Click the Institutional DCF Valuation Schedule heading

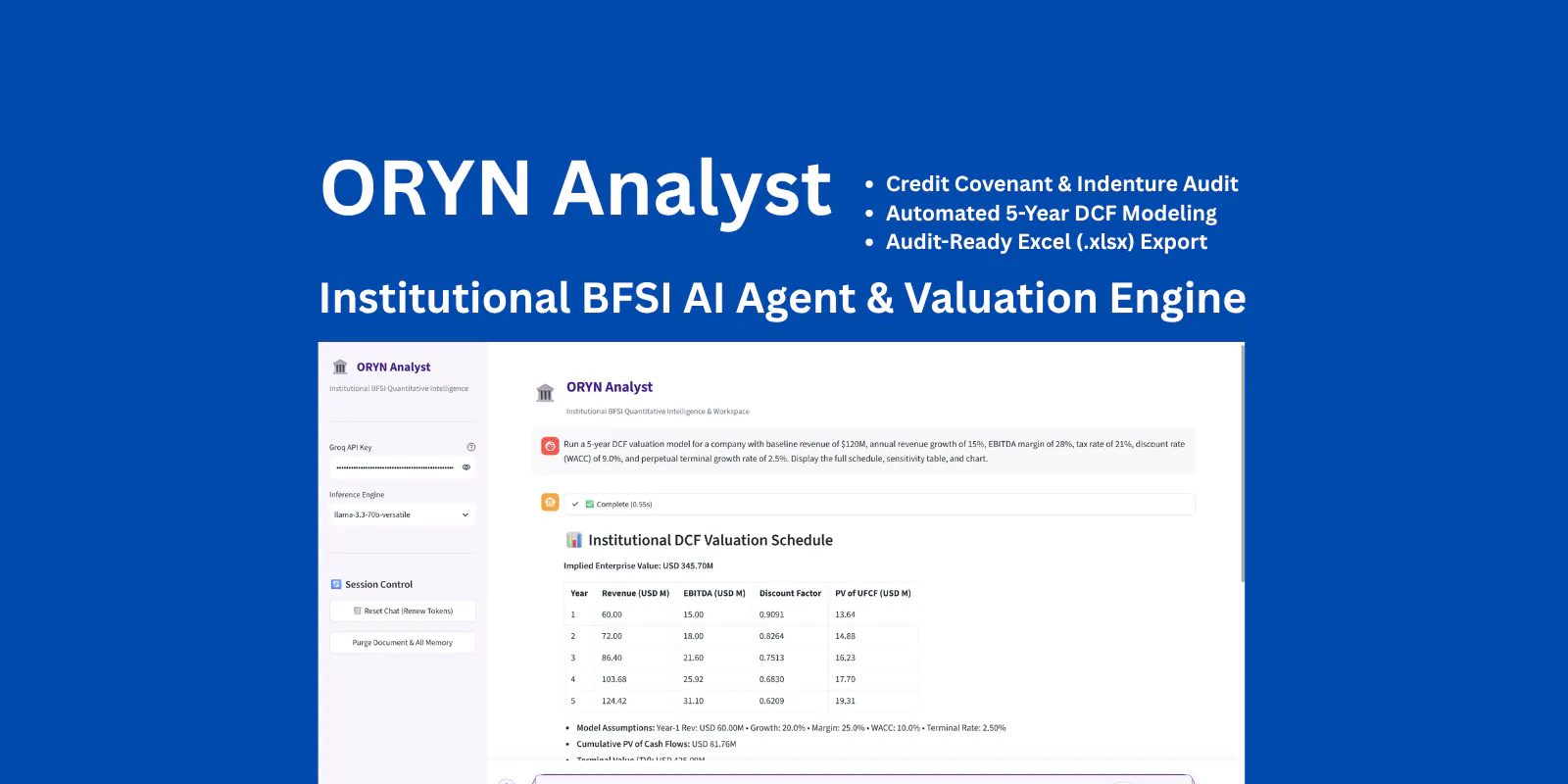710,540
